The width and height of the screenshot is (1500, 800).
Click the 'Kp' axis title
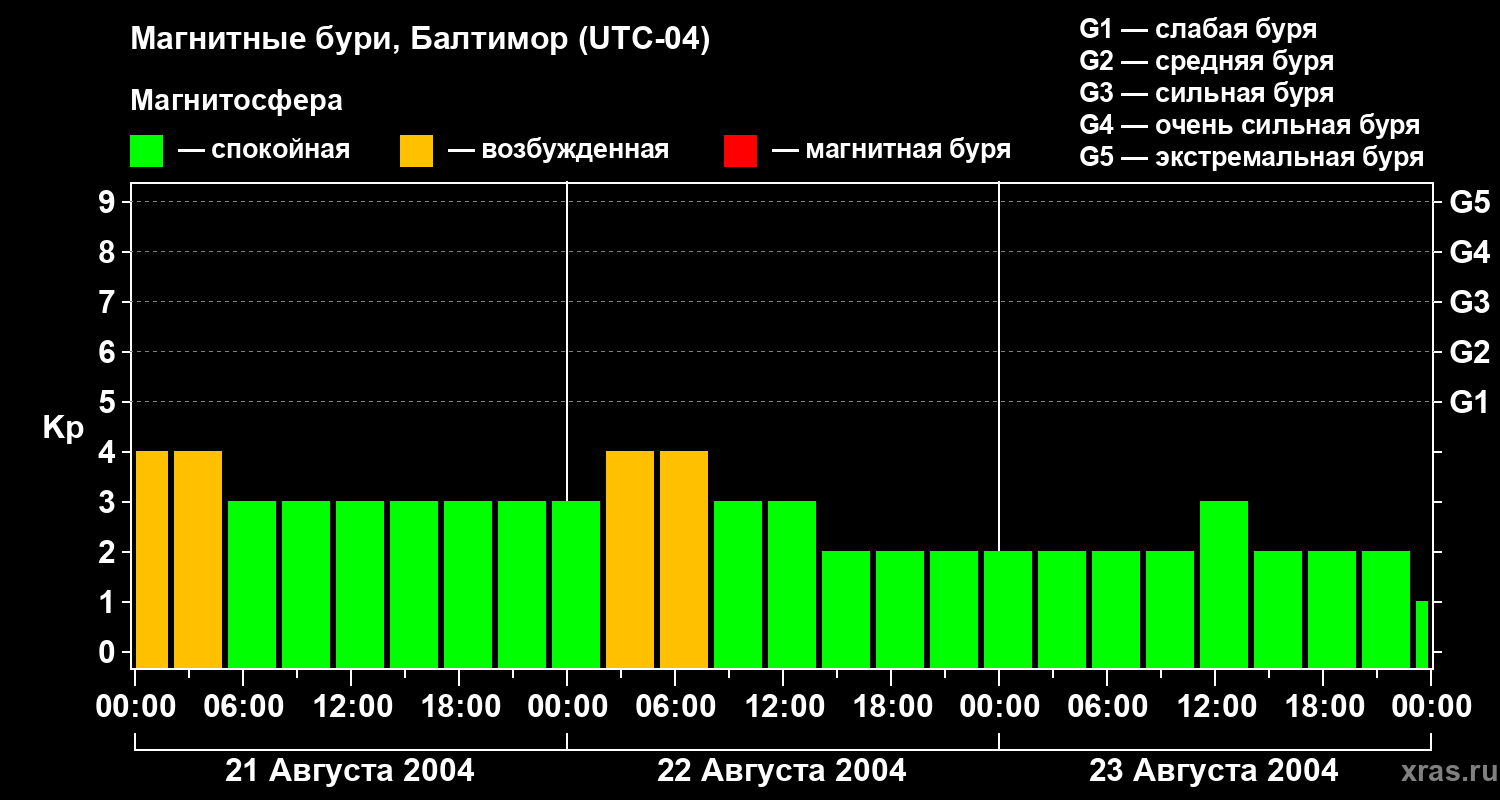63,428
